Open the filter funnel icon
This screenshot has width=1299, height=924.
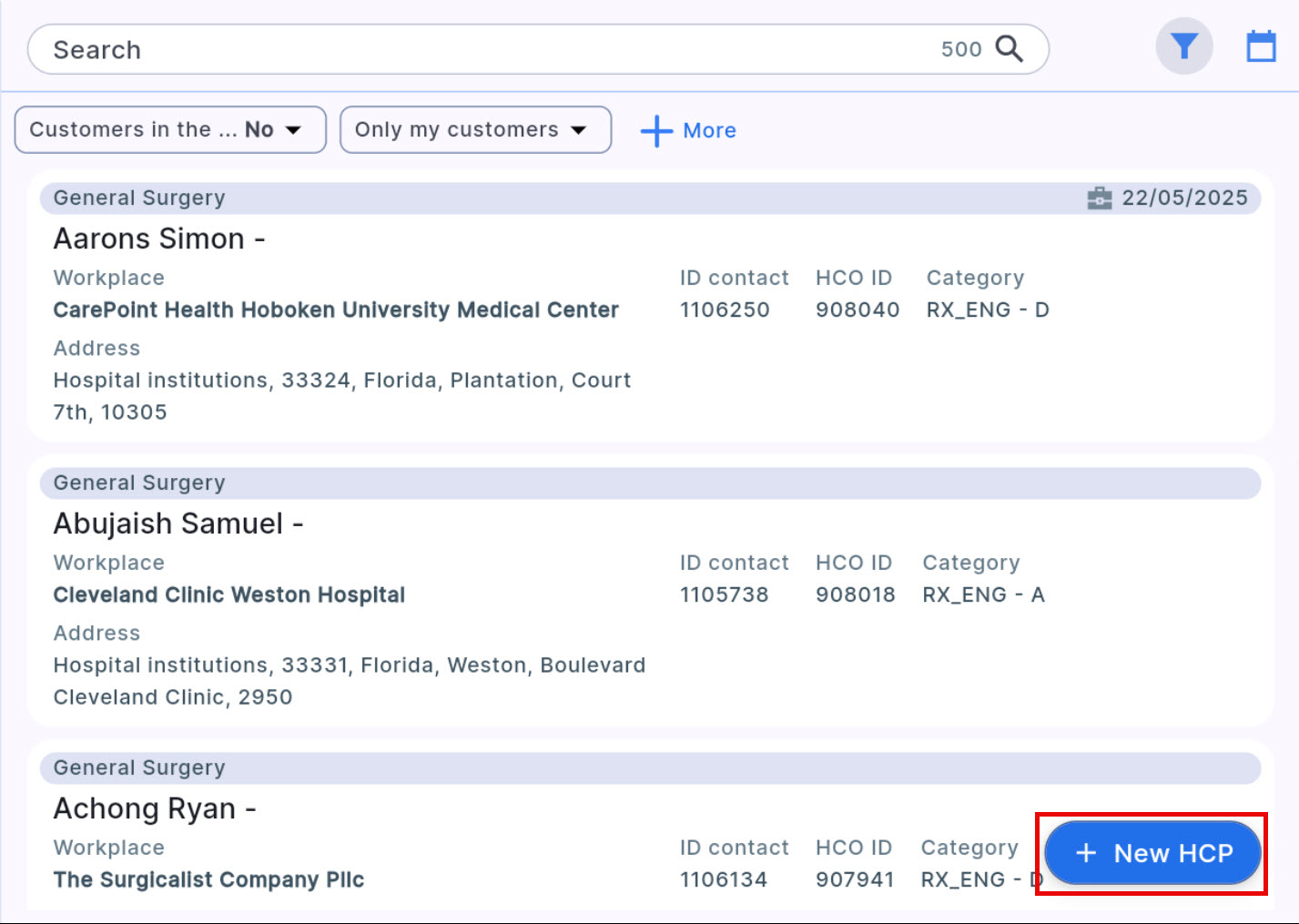[x=1183, y=46]
